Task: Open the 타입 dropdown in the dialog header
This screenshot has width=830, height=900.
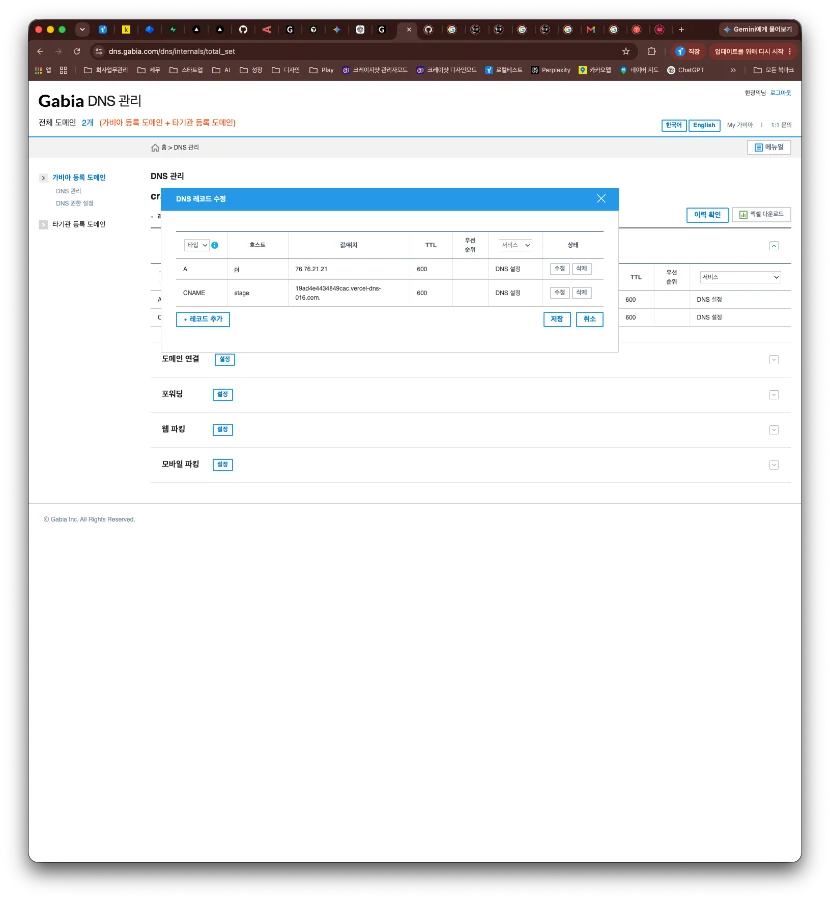Action: coord(197,245)
